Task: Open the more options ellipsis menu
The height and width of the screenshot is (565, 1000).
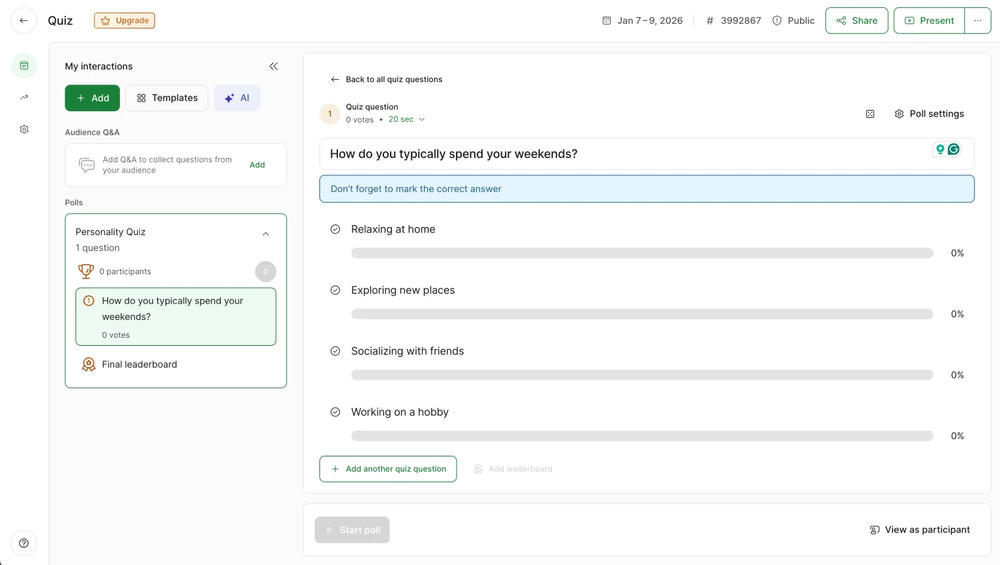Action: coord(978,20)
